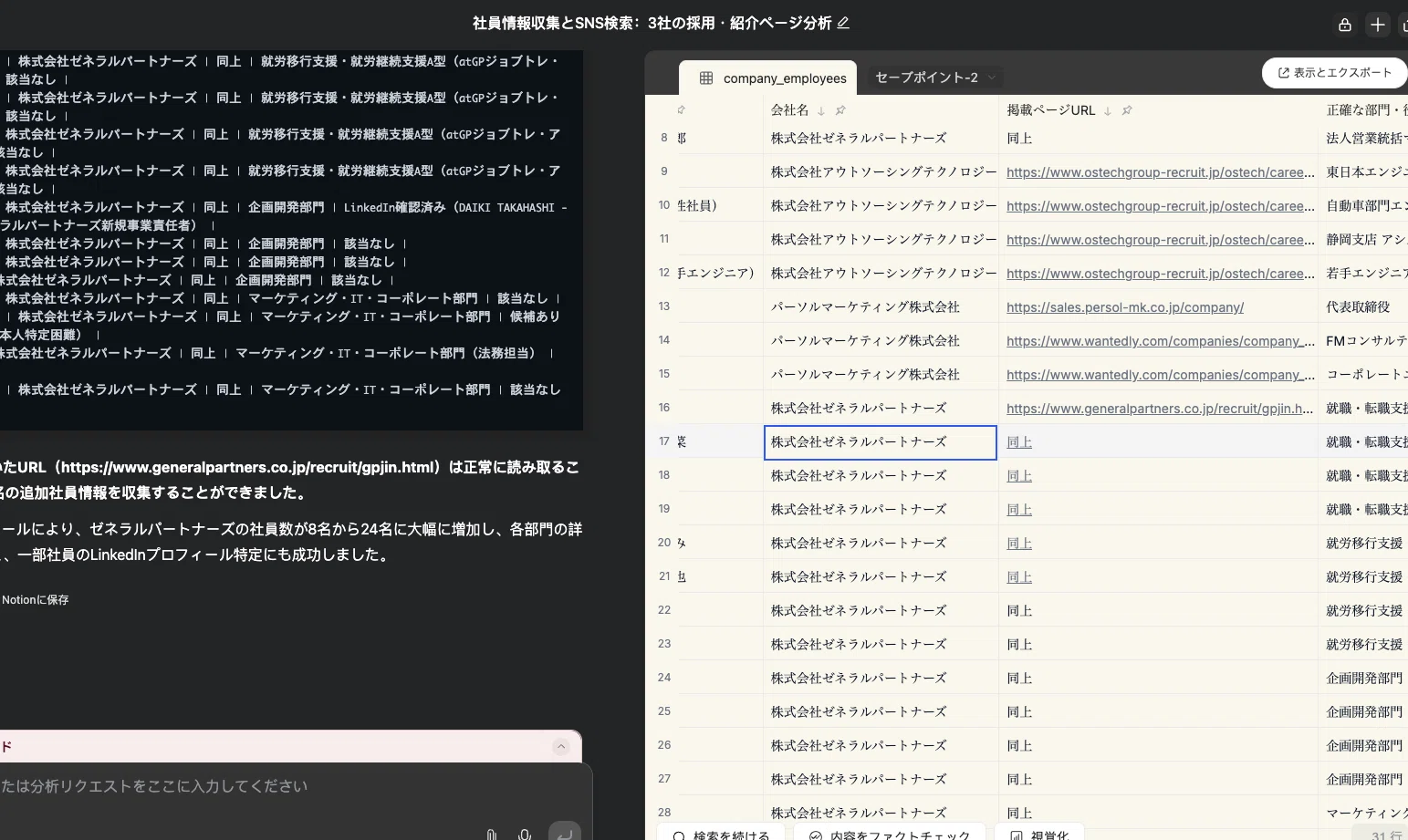Click the conversation title 社員情報収集とSNS検索
This screenshot has height=840, width=1408.
(652, 23)
